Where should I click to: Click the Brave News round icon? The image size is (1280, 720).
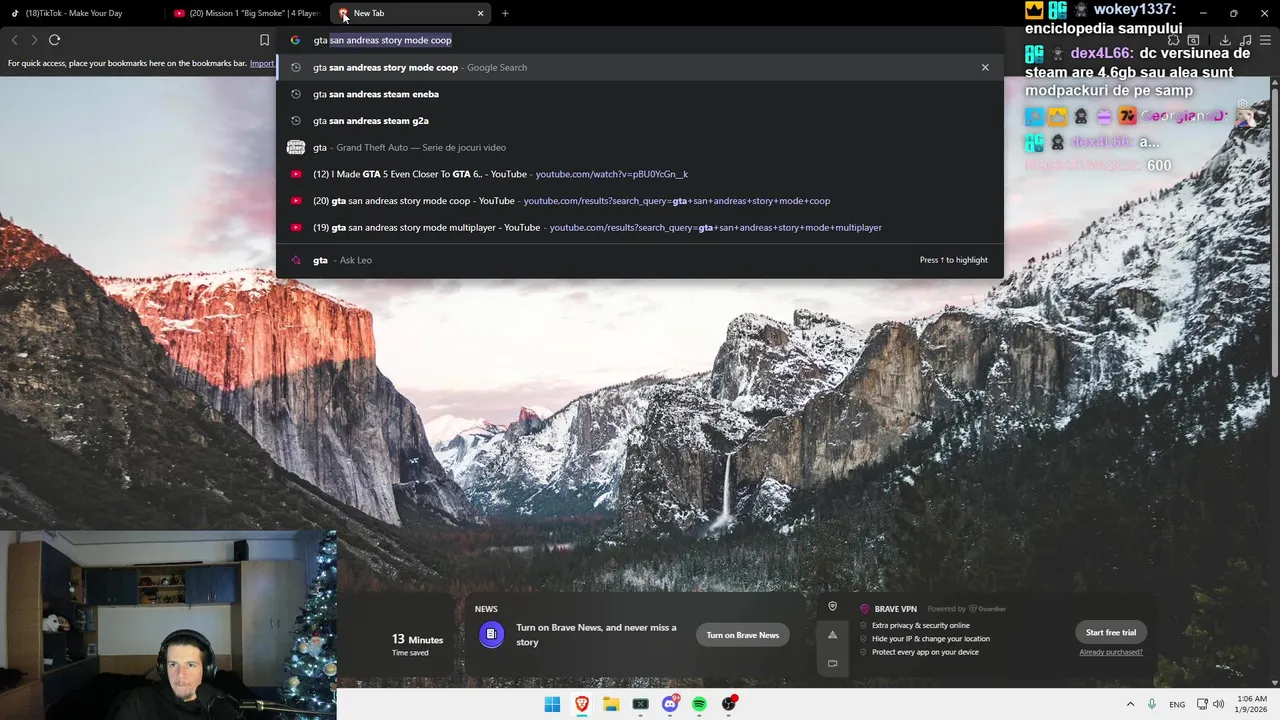tap(491, 634)
